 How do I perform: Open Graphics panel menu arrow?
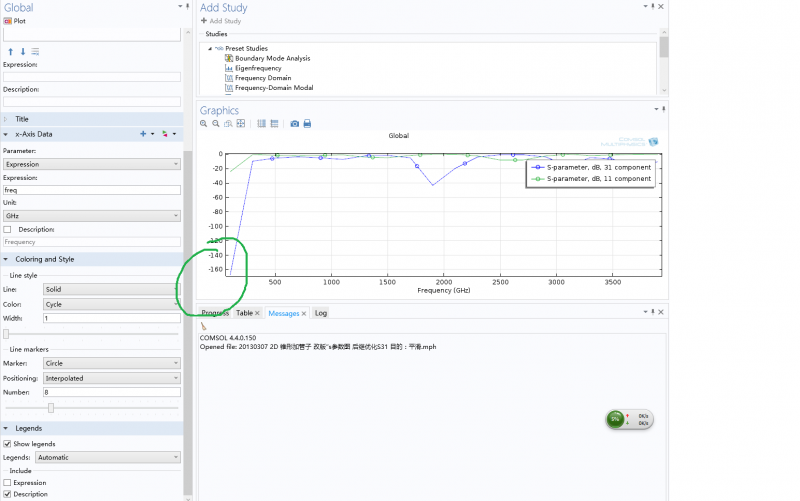pos(656,109)
